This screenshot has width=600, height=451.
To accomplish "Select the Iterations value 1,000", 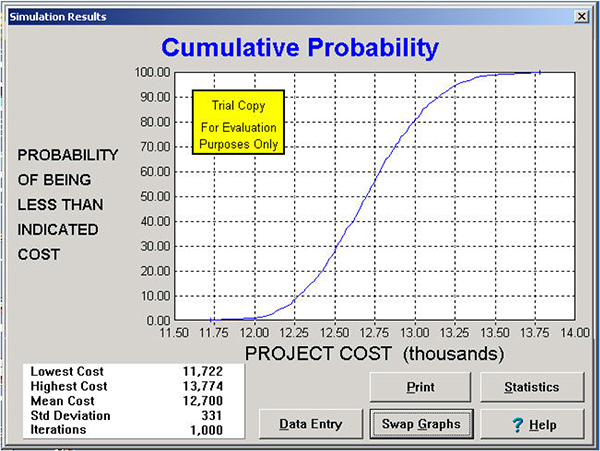I will pos(207,430).
